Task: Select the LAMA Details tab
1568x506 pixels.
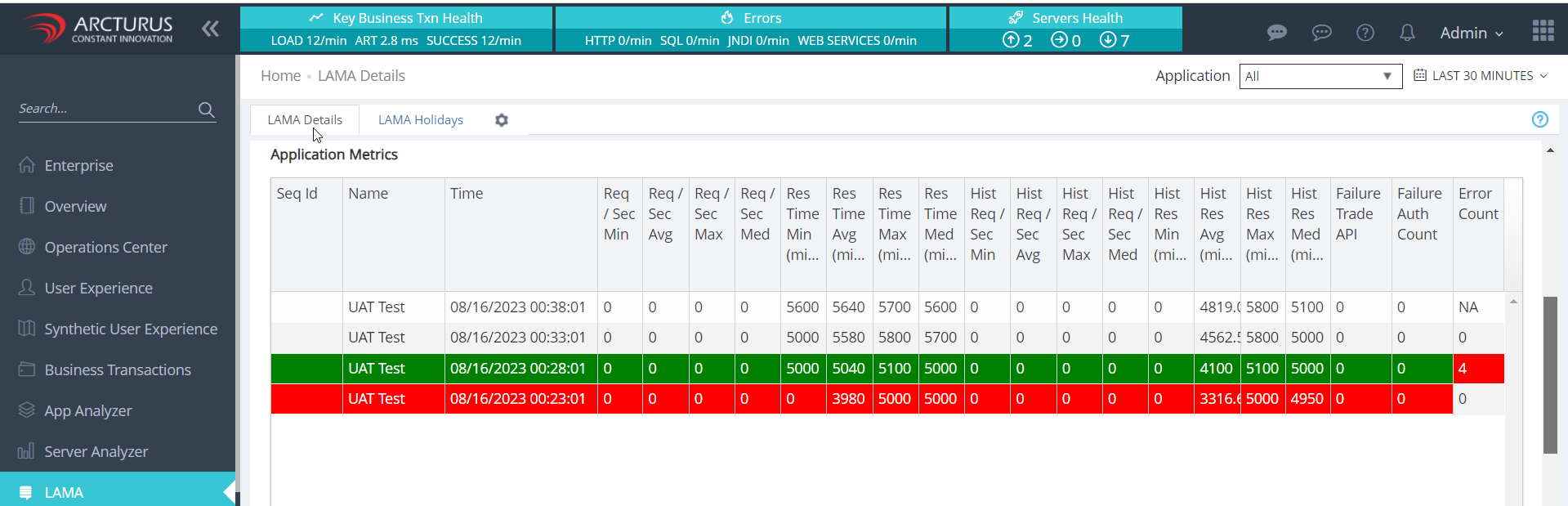Action: click(305, 120)
